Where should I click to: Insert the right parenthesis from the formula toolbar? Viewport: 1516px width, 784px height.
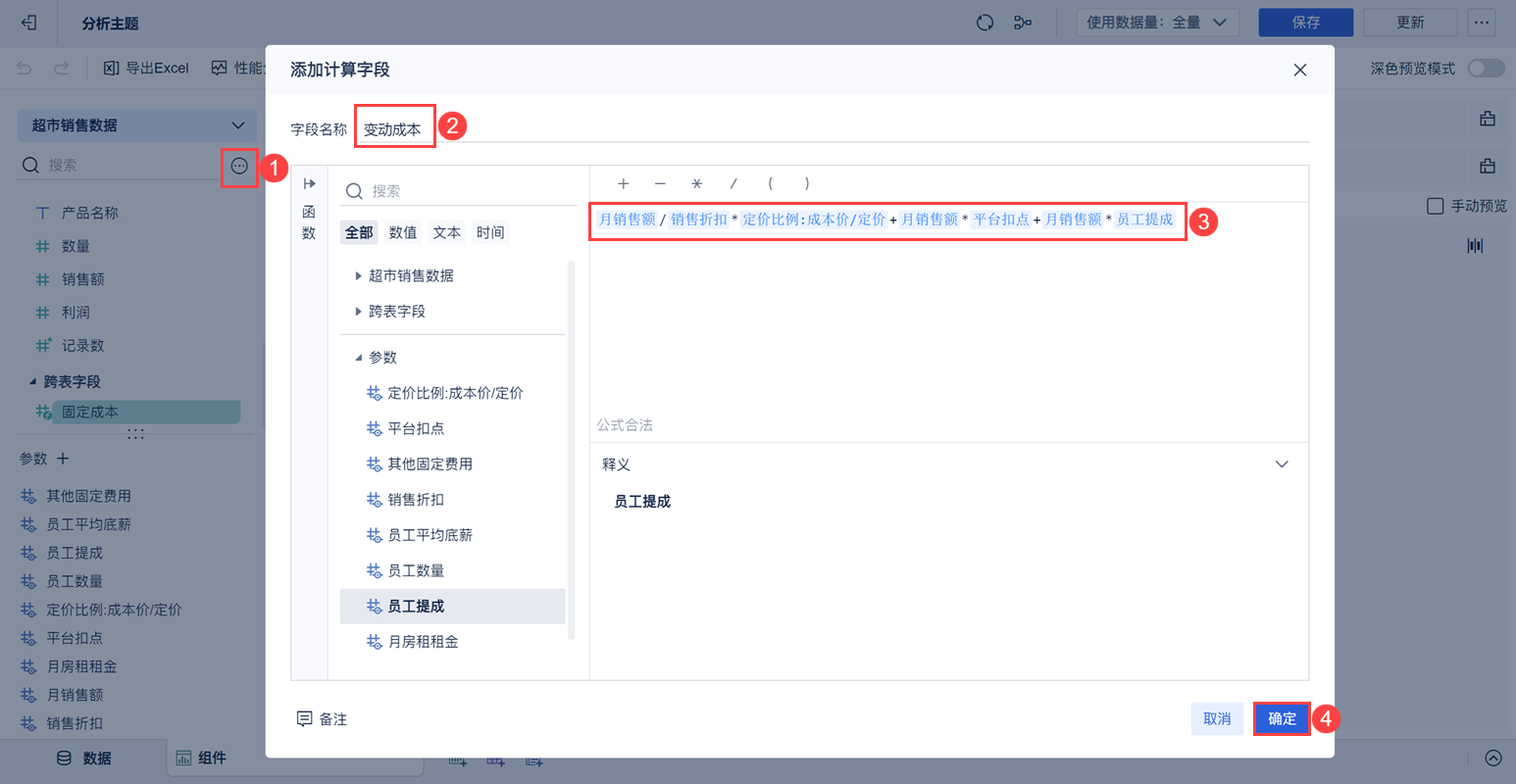tap(807, 183)
